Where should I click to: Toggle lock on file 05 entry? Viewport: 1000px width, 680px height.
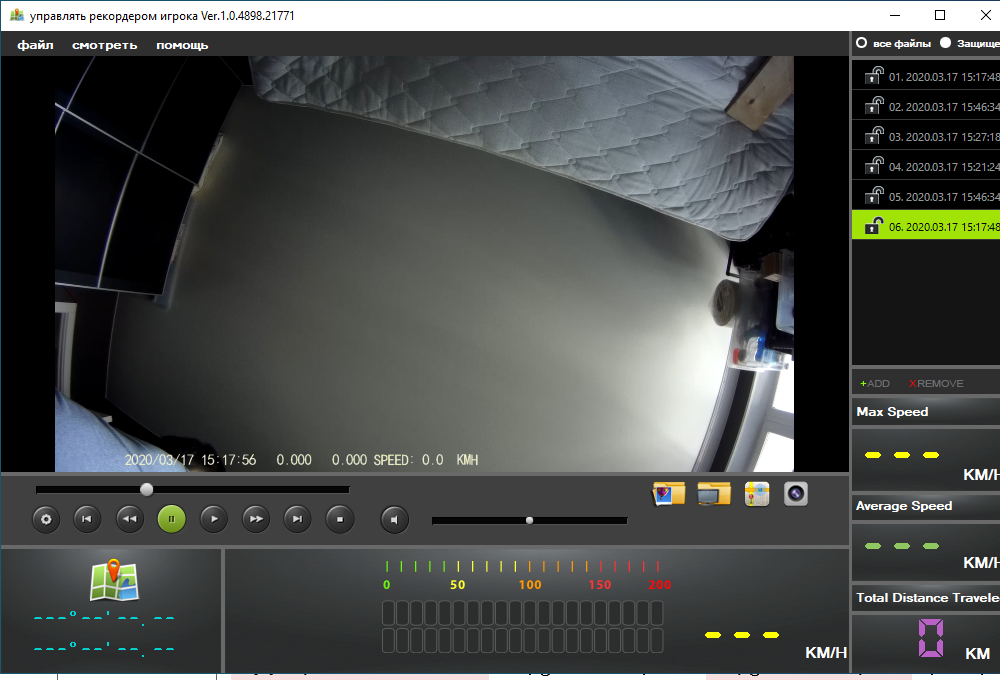click(x=874, y=196)
